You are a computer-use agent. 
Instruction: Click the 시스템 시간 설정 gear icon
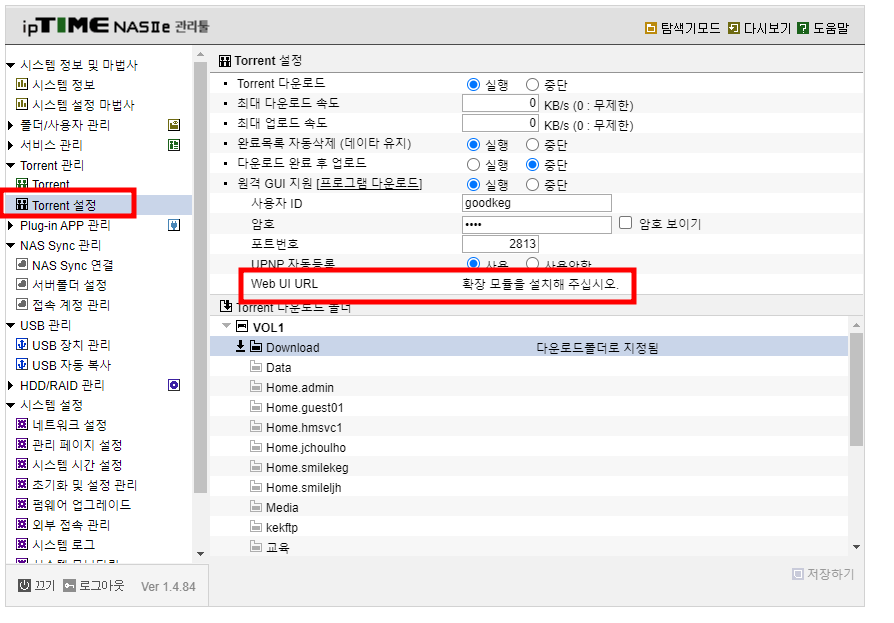tap(22, 464)
